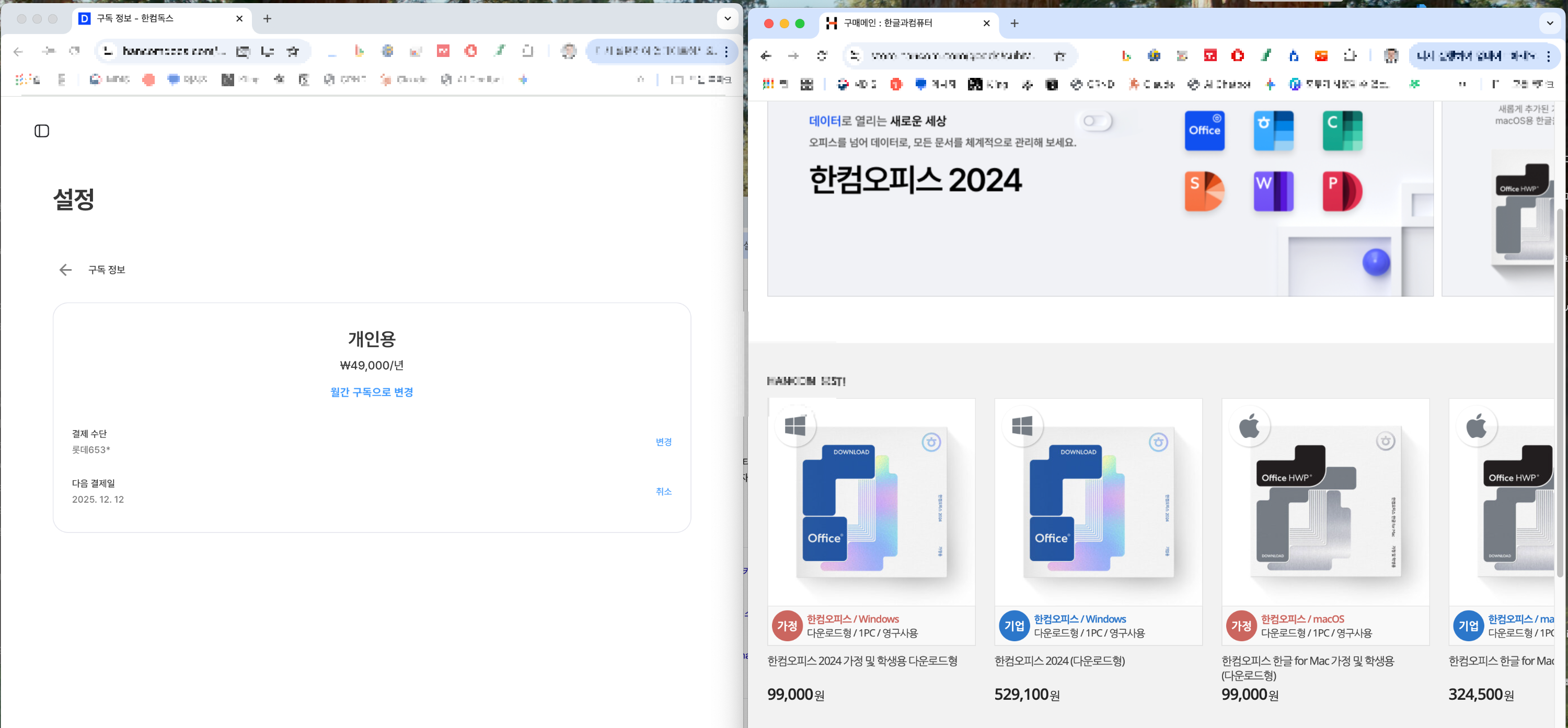This screenshot has height=728, width=1568.
Task: Expand tab search dropdown in left Chrome window
Action: [x=728, y=18]
